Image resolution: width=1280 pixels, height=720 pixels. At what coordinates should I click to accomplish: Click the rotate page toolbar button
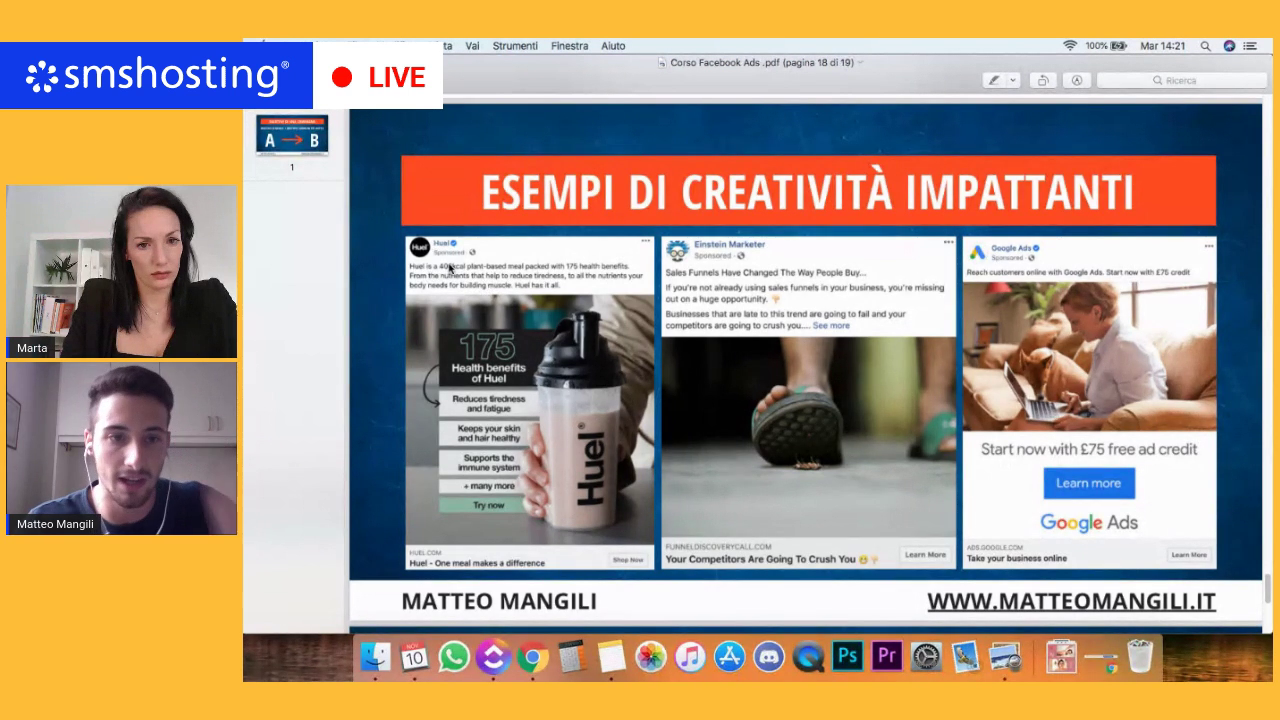coord(1043,80)
